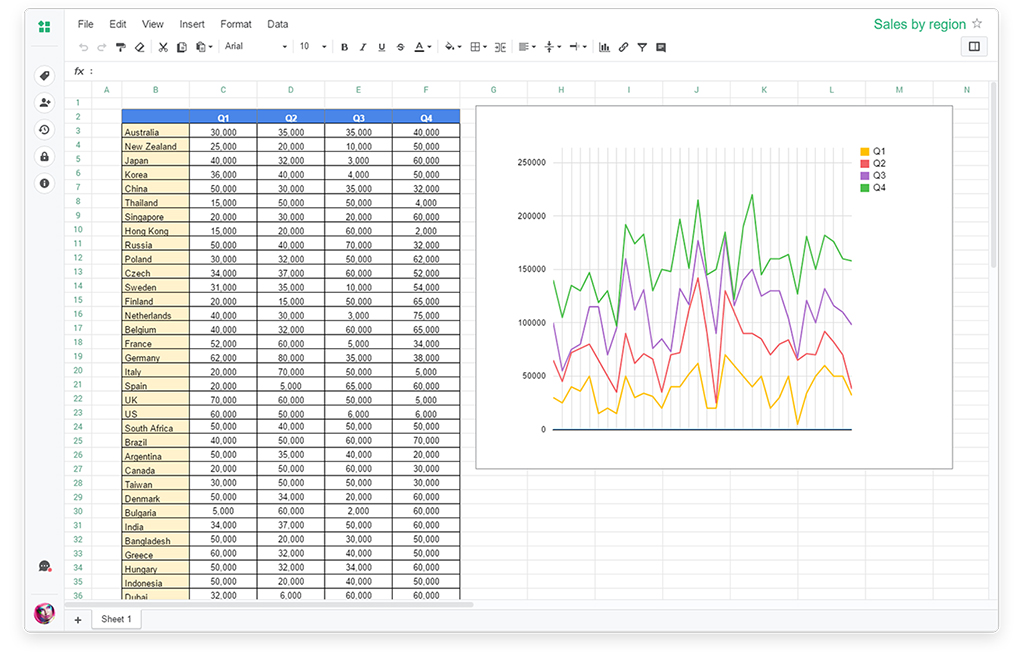
Task: Insert a hyperlink using the link icon
Action: tap(623, 47)
